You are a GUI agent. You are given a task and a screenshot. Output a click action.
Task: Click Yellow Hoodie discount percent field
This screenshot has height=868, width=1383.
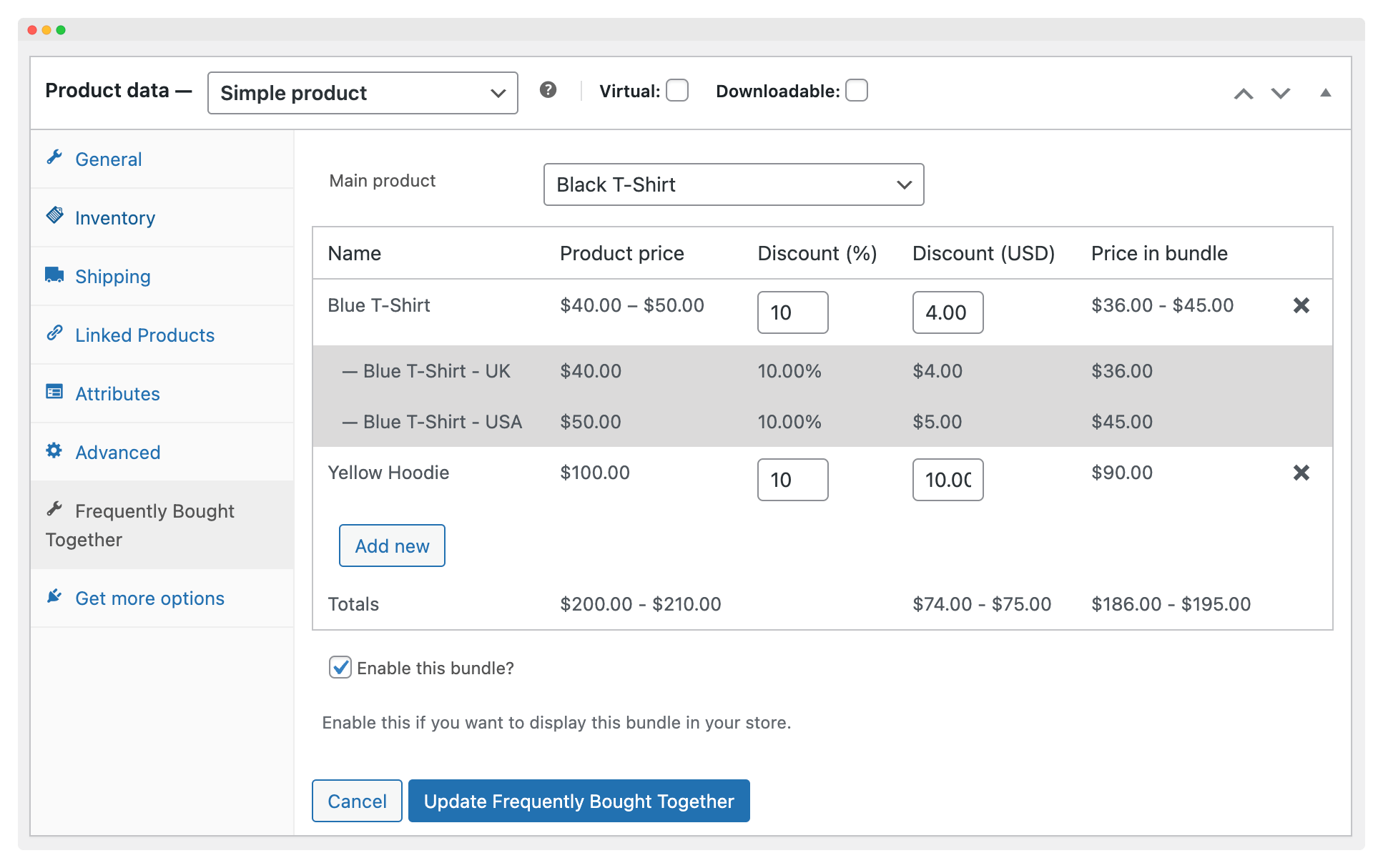pyautogui.click(x=792, y=480)
